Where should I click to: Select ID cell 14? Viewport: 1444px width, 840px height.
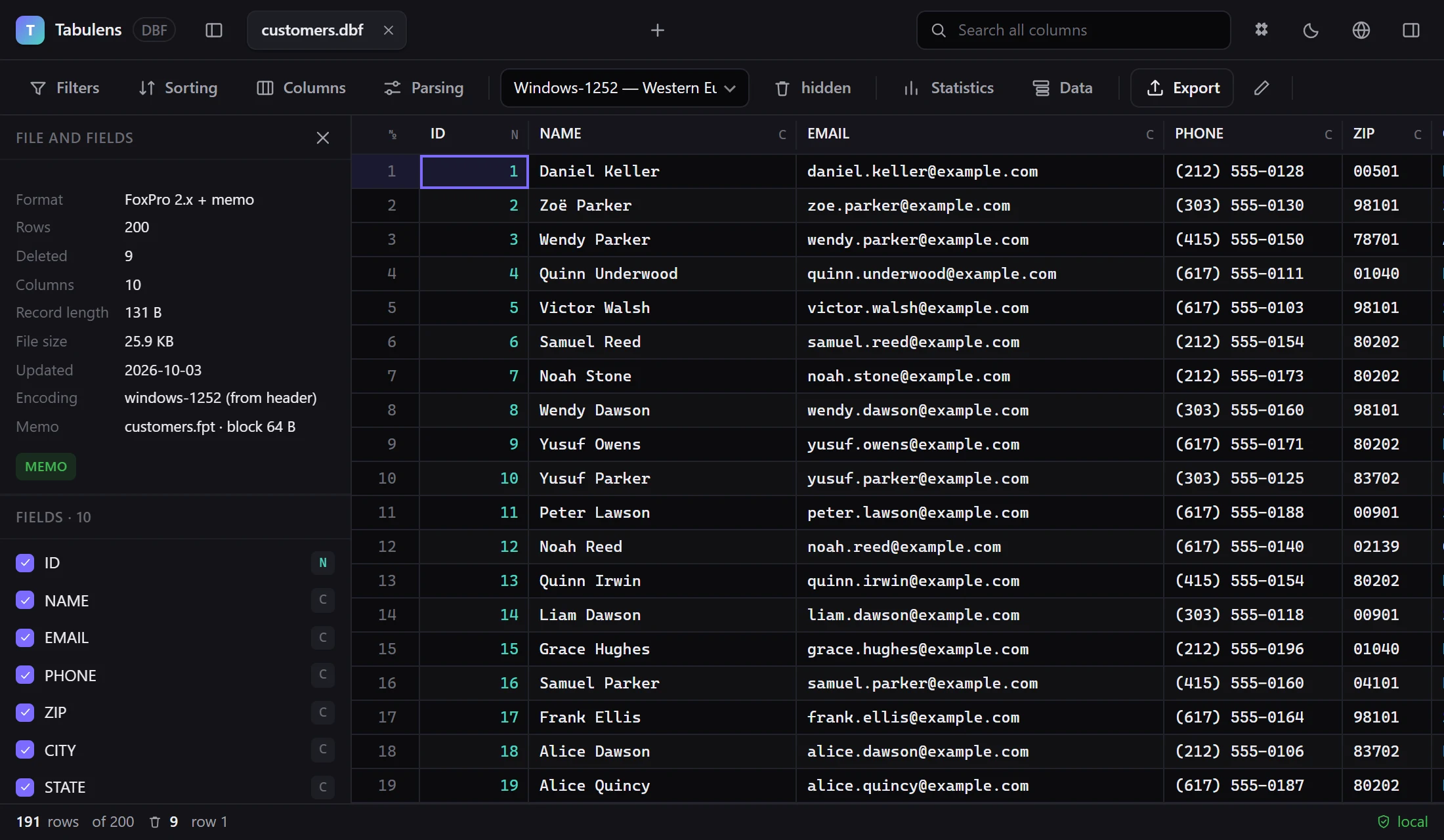474,615
